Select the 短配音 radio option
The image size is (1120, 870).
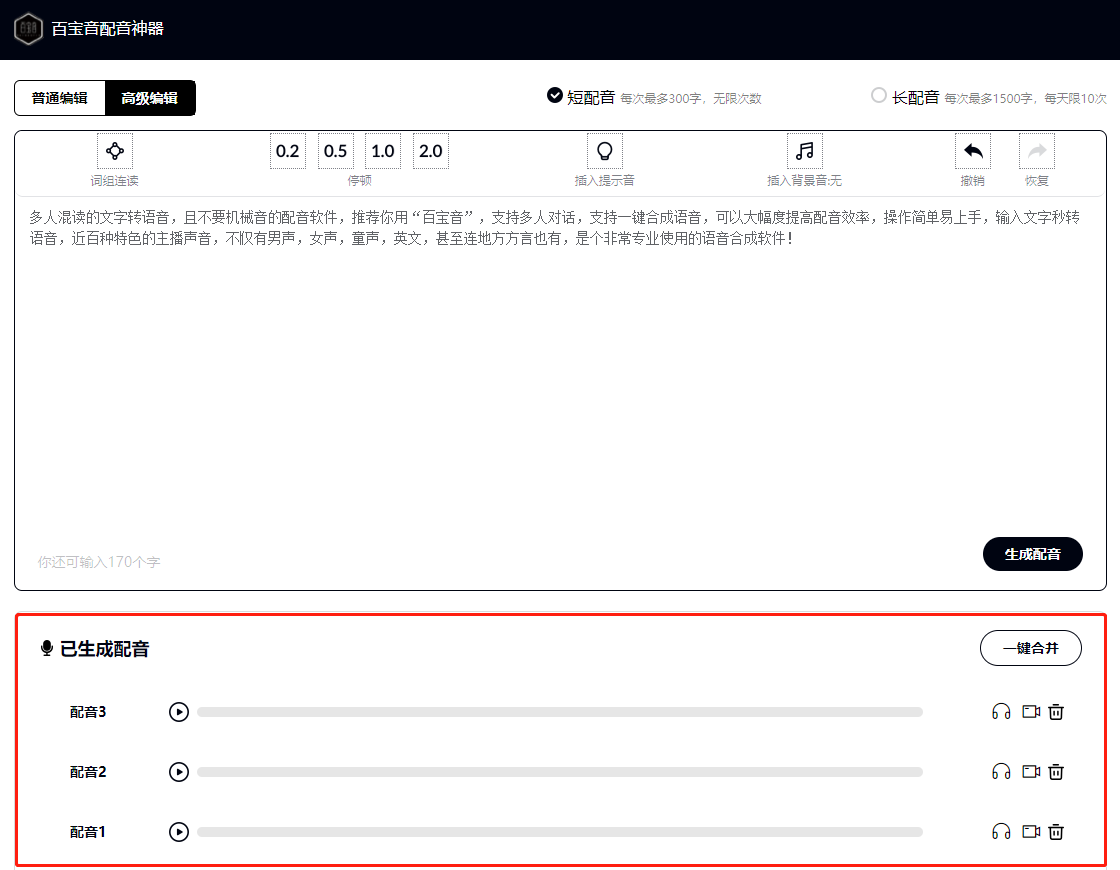coord(554,95)
